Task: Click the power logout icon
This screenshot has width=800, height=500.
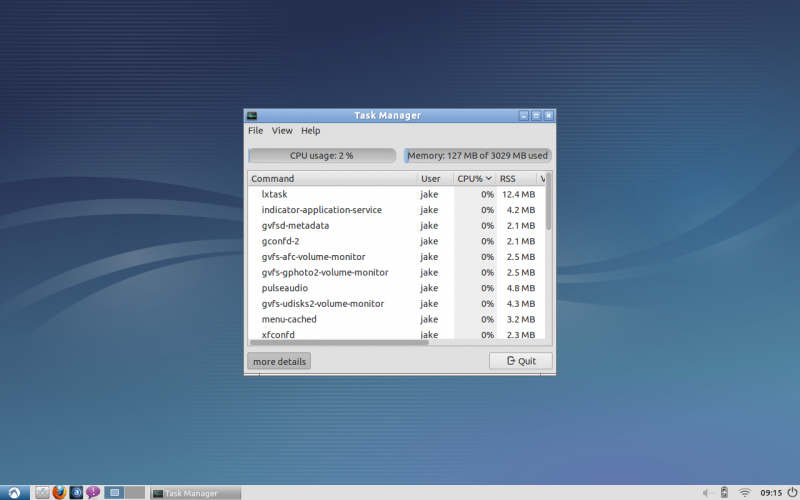Action: pyautogui.click(x=792, y=492)
